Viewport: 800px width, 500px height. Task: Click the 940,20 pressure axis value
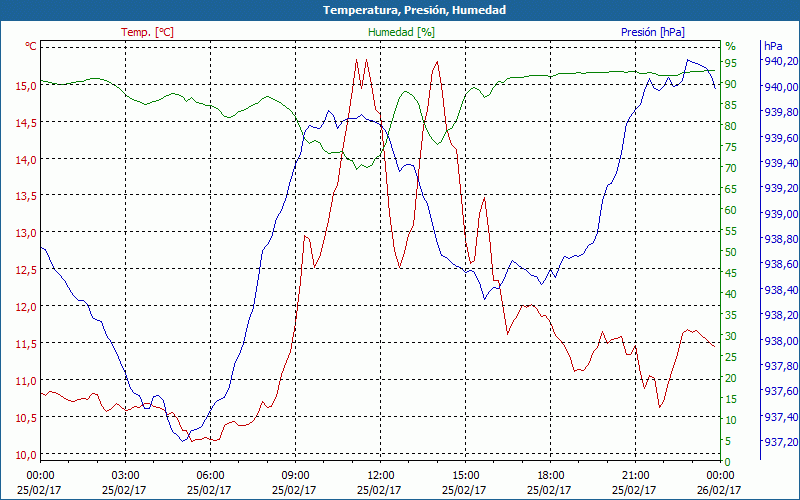pyautogui.click(x=779, y=61)
